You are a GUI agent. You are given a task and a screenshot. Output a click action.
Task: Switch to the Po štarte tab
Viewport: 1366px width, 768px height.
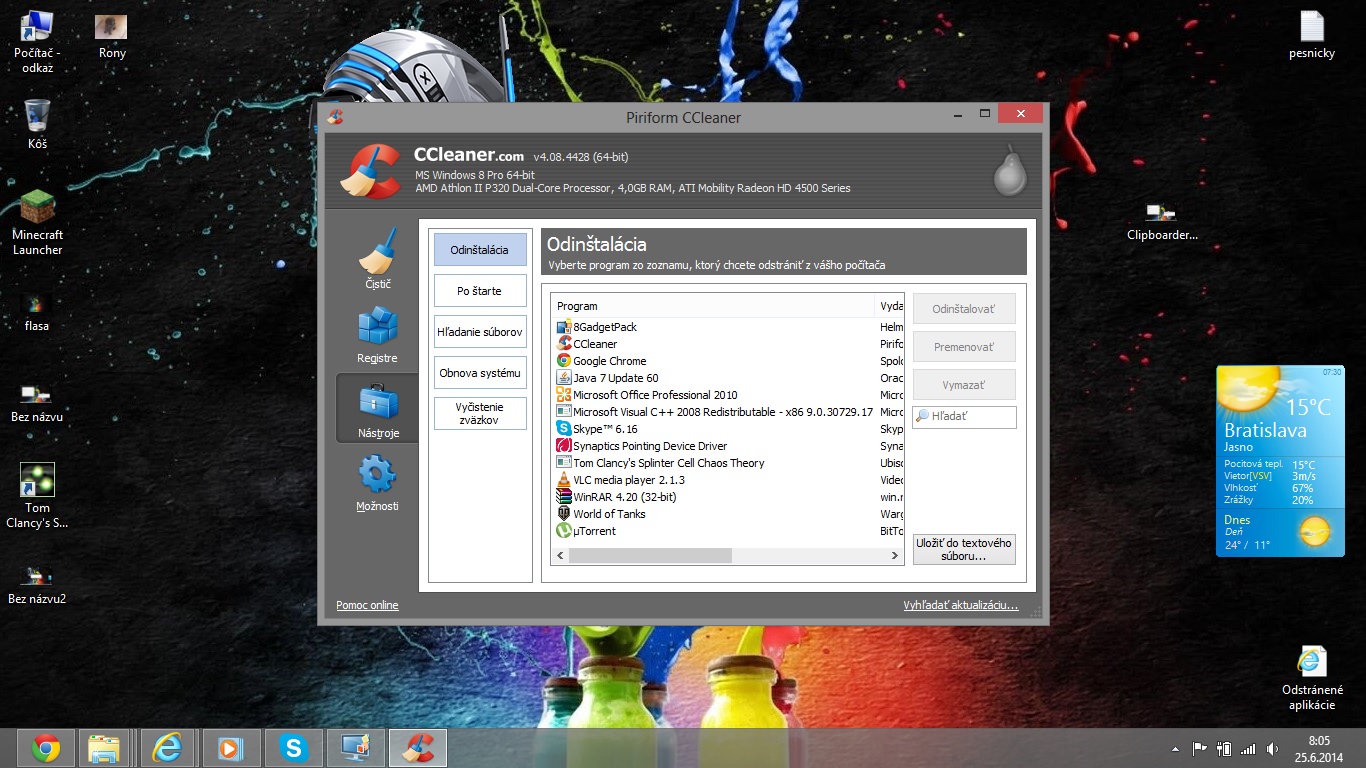[480, 290]
